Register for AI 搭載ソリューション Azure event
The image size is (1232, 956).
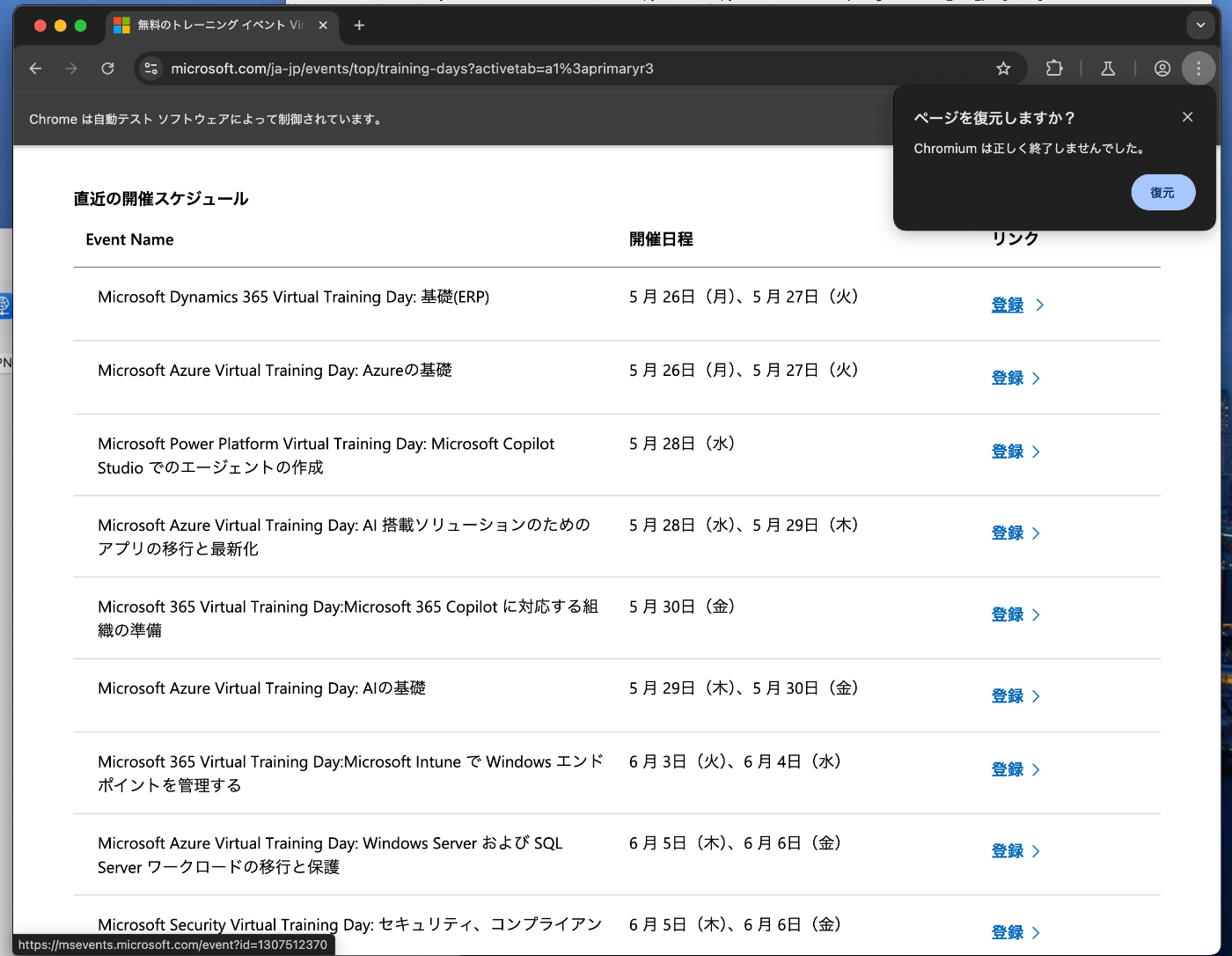(x=1008, y=533)
